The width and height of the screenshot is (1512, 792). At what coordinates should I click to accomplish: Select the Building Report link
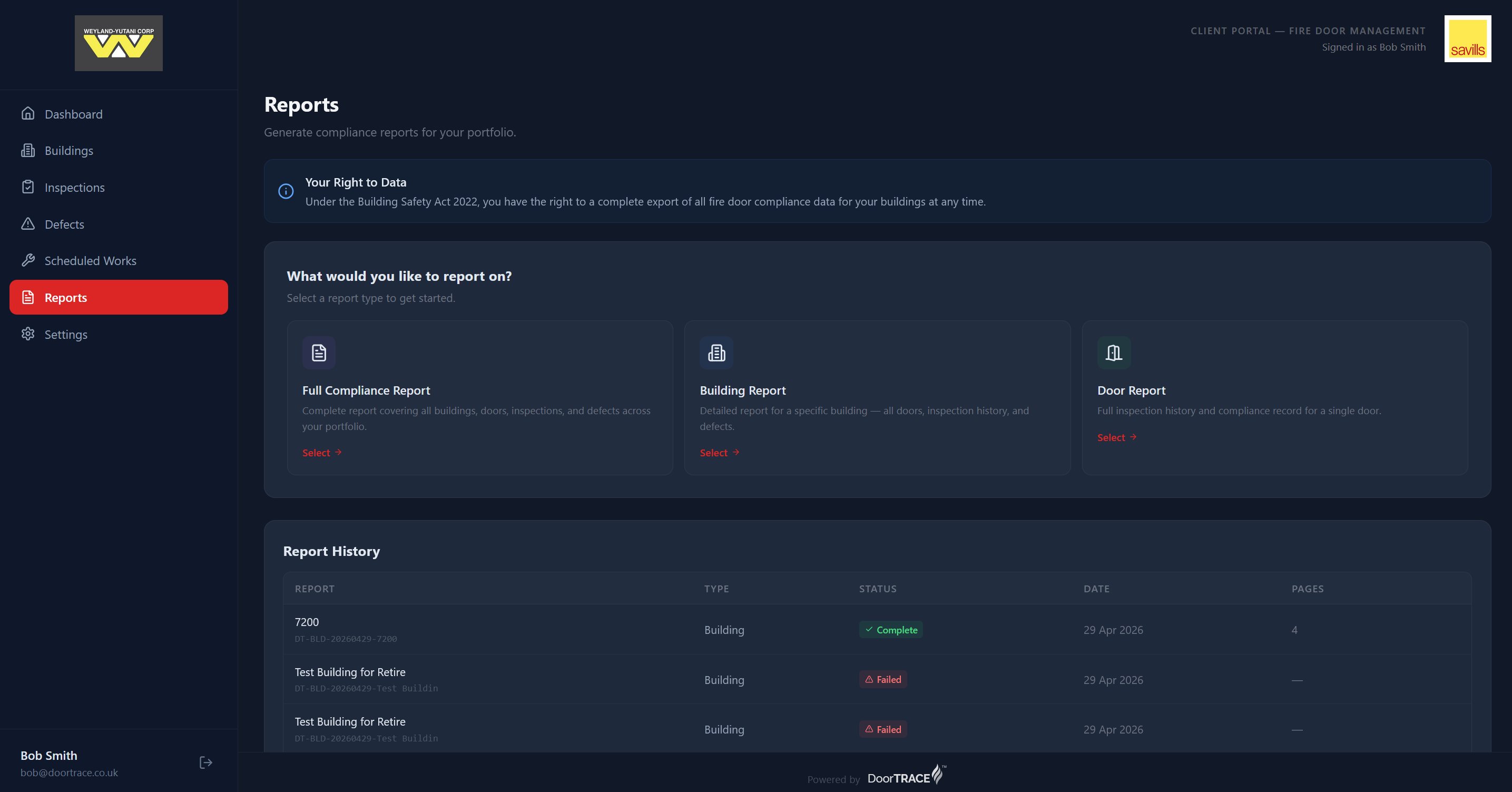[x=720, y=453]
